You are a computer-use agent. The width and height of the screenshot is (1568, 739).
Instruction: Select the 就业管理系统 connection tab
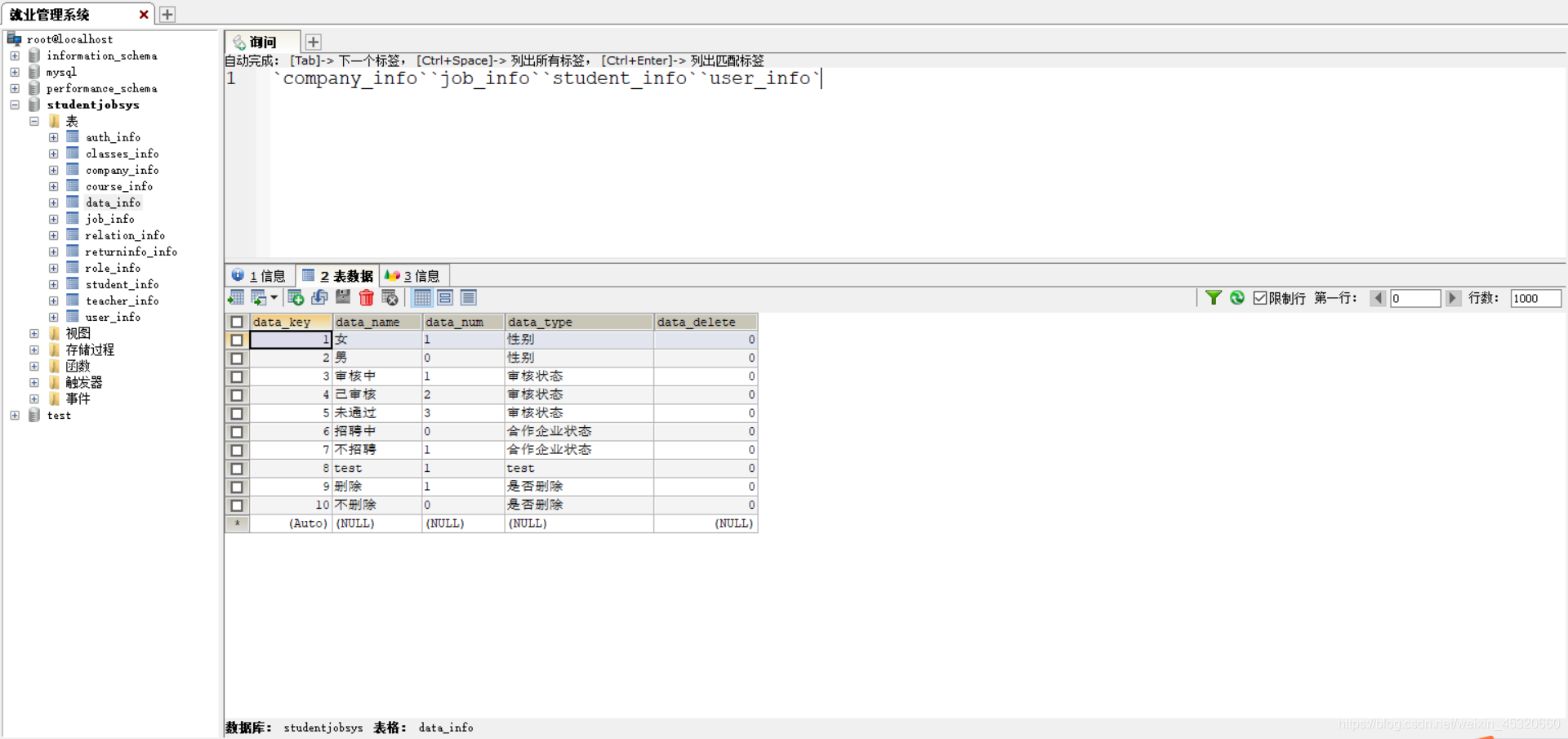point(77,14)
